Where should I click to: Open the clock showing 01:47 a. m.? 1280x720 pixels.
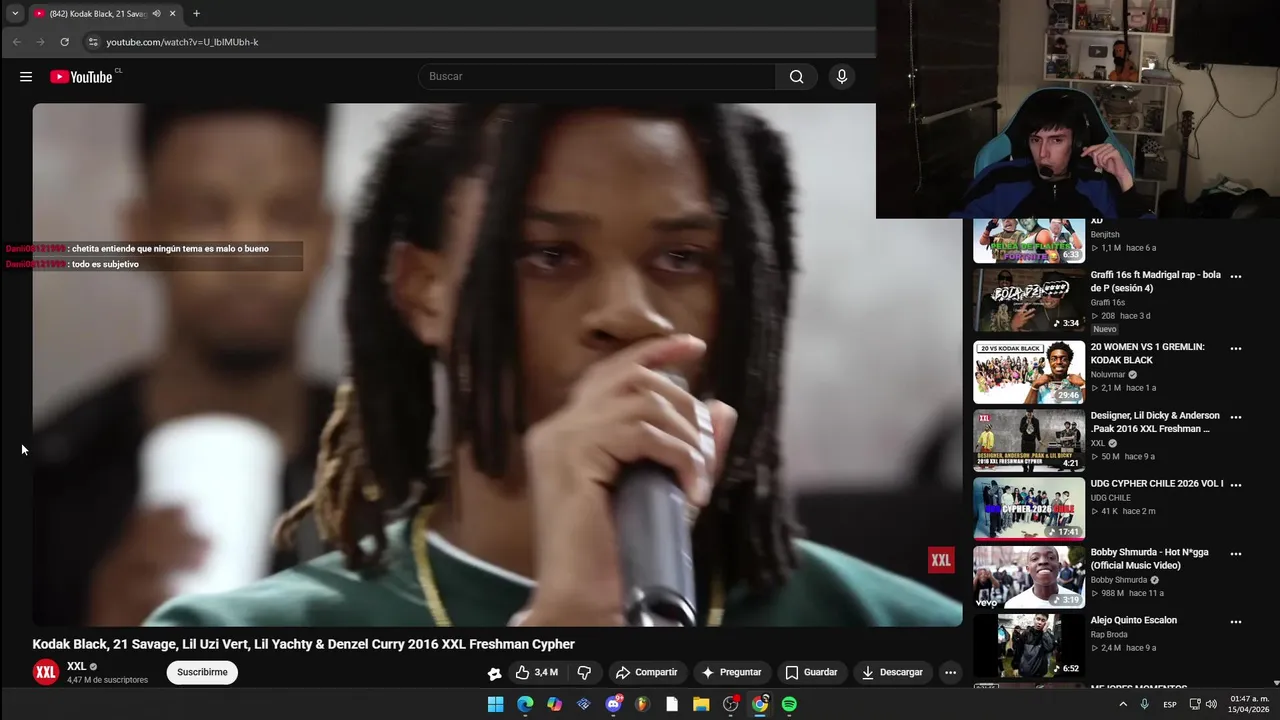1249,704
